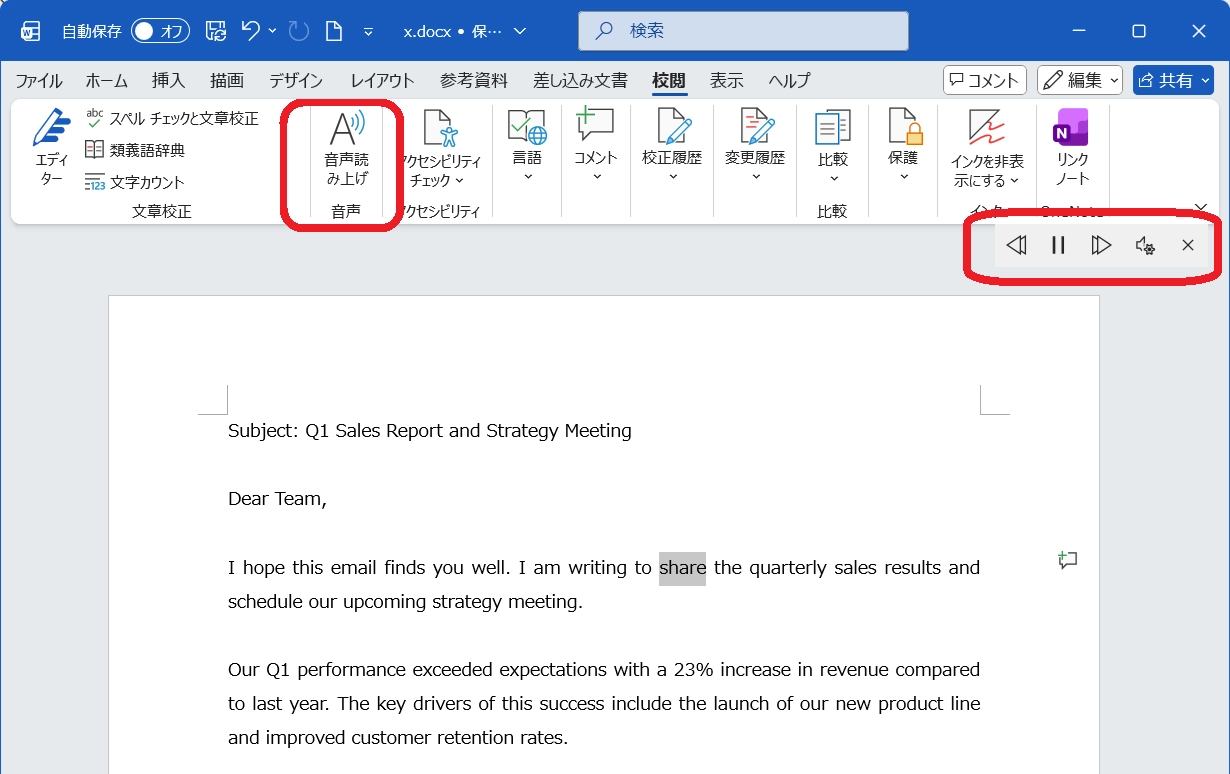Open the References (参考資料) tab
This screenshot has height=774, width=1230.
pyautogui.click(x=474, y=81)
